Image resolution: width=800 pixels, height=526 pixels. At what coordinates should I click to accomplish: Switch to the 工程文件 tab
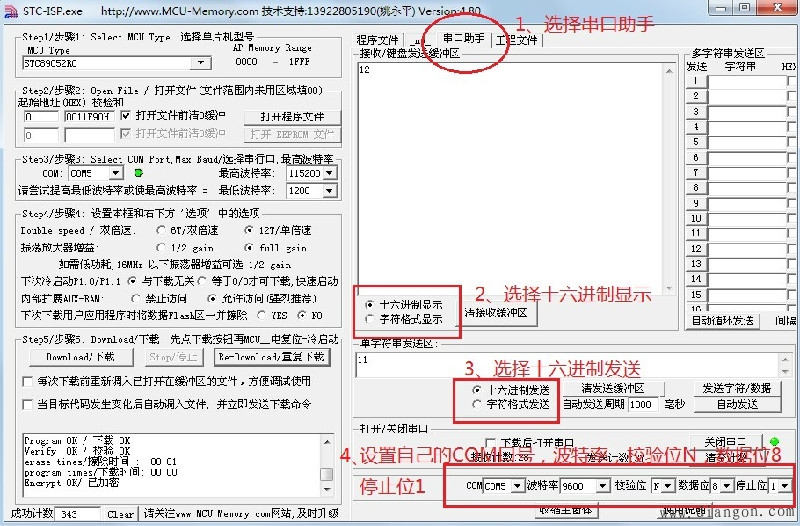(x=517, y=40)
